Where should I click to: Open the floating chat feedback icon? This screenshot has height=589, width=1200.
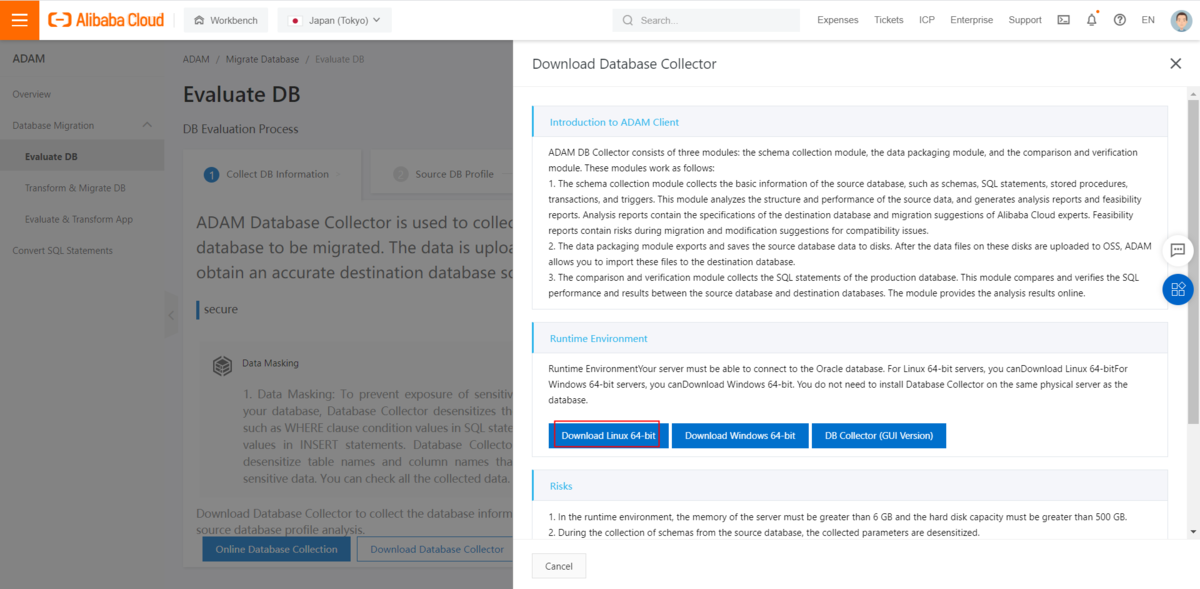pos(1178,250)
